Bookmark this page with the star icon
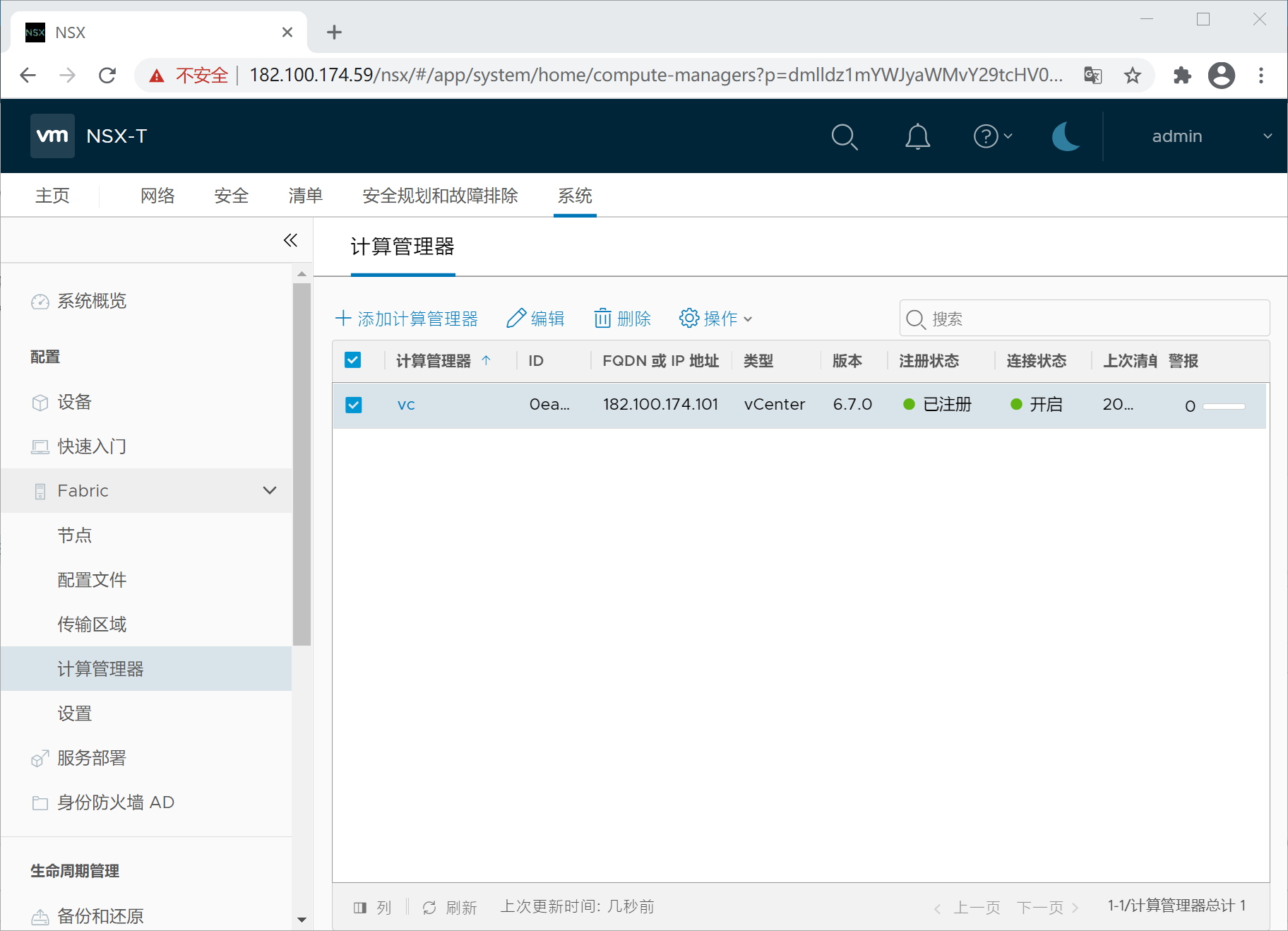The height and width of the screenshot is (931, 1288). tap(1133, 76)
